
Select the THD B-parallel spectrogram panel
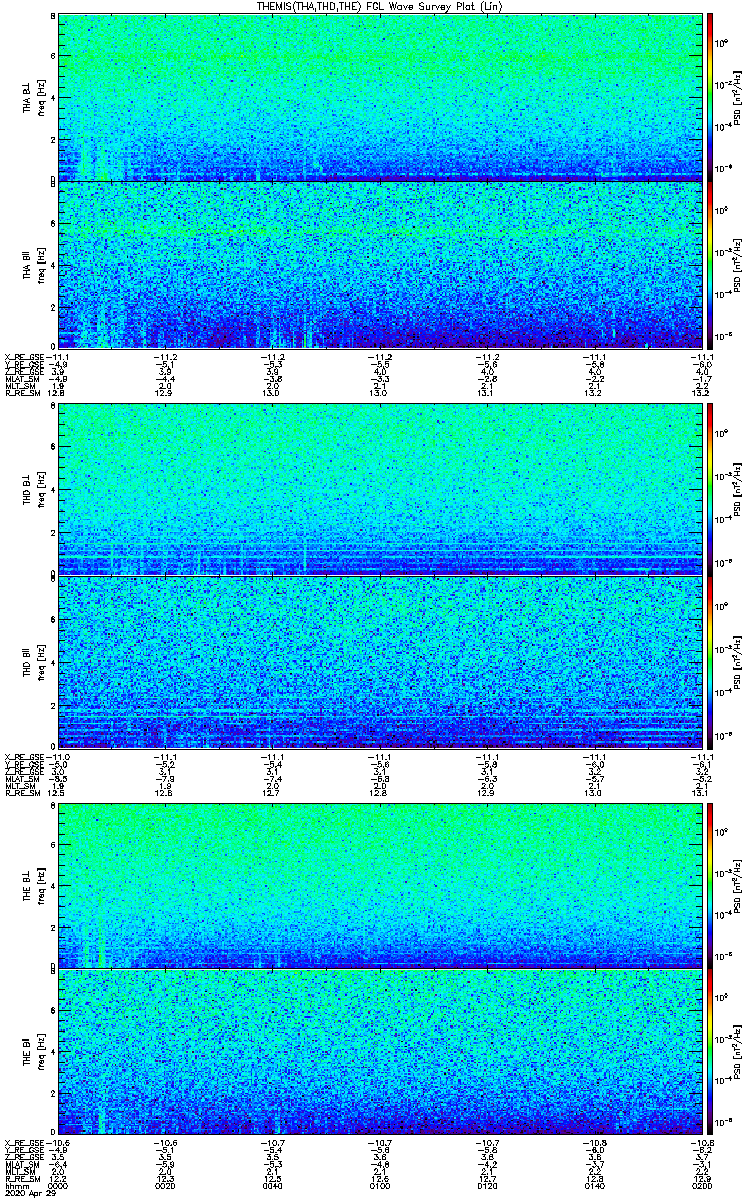(381, 663)
